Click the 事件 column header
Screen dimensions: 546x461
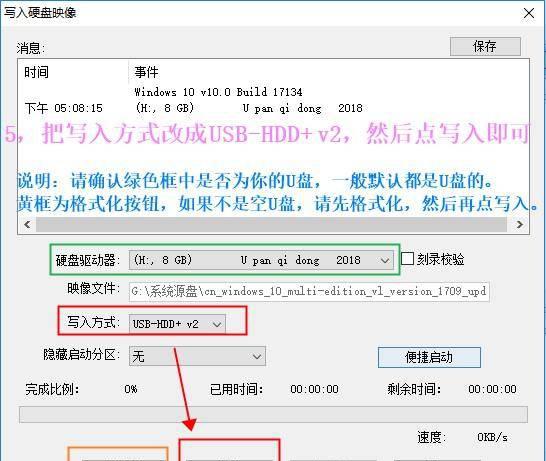pyautogui.click(x=147, y=72)
